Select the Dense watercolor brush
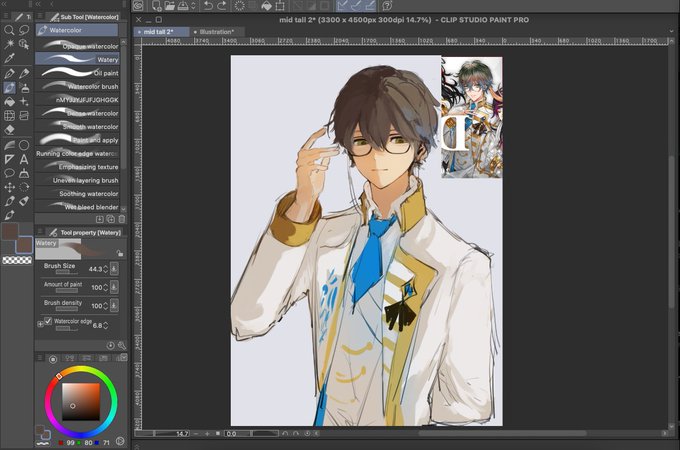 [77, 113]
